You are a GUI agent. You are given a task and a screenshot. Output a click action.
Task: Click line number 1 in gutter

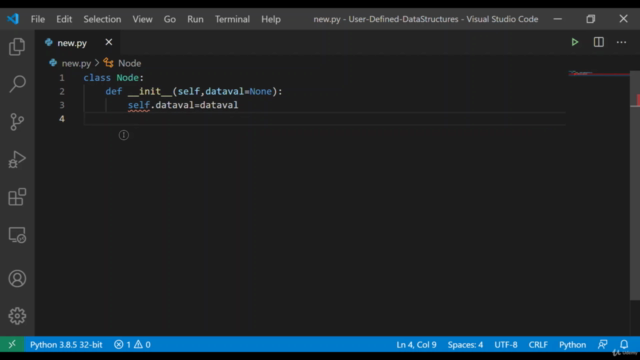click(x=62, y=78)
